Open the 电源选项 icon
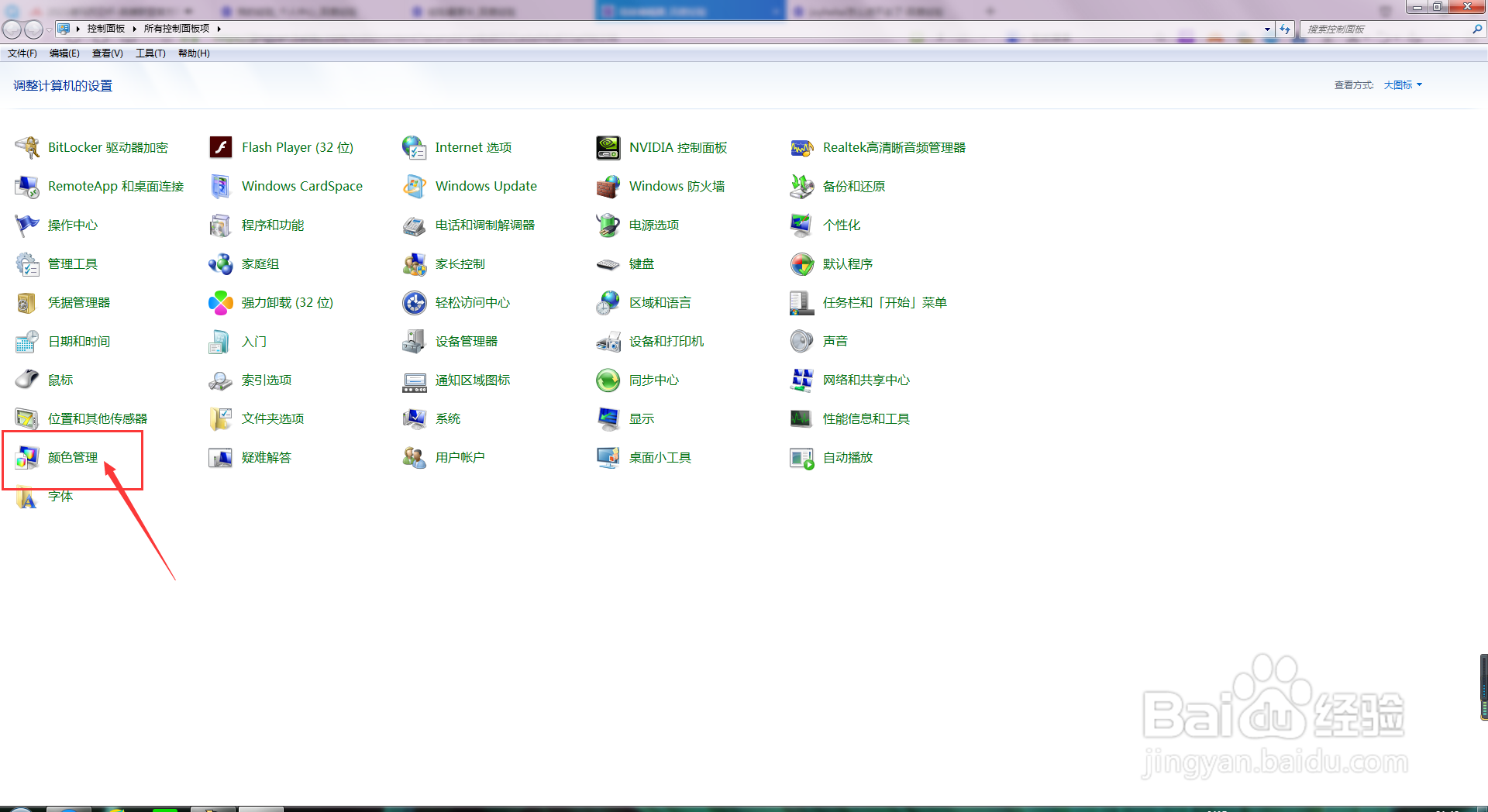This screenshot has height=812, width=1488. [608, 225]
